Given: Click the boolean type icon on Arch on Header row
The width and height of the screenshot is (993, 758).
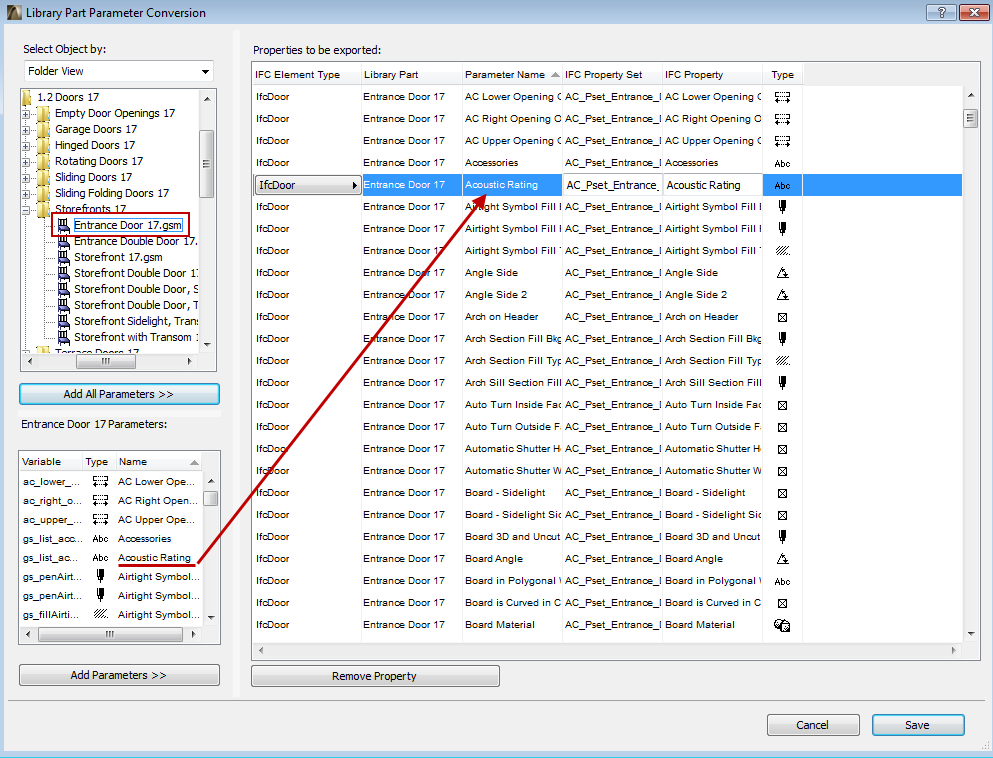Looking at the screenshot, I should (781, 316).
